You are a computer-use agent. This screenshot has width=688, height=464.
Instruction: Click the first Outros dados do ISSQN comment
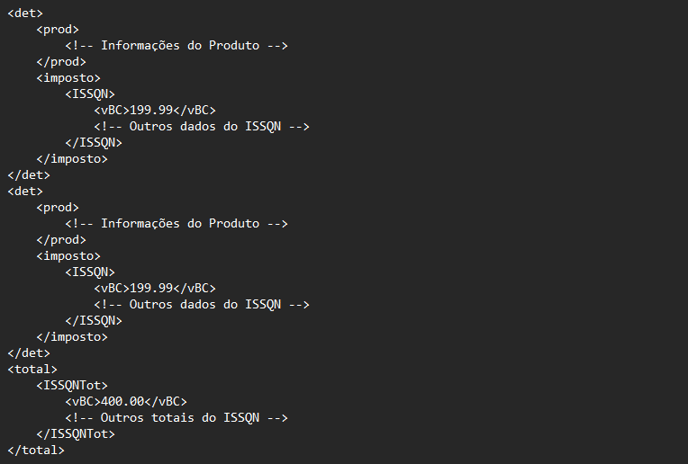201,126
